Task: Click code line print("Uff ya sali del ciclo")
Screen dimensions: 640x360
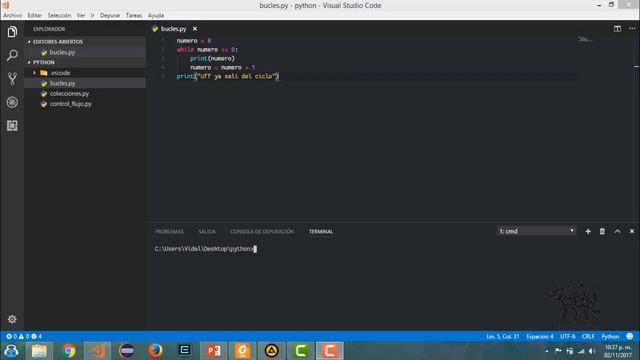Action: tap(228, 76)
